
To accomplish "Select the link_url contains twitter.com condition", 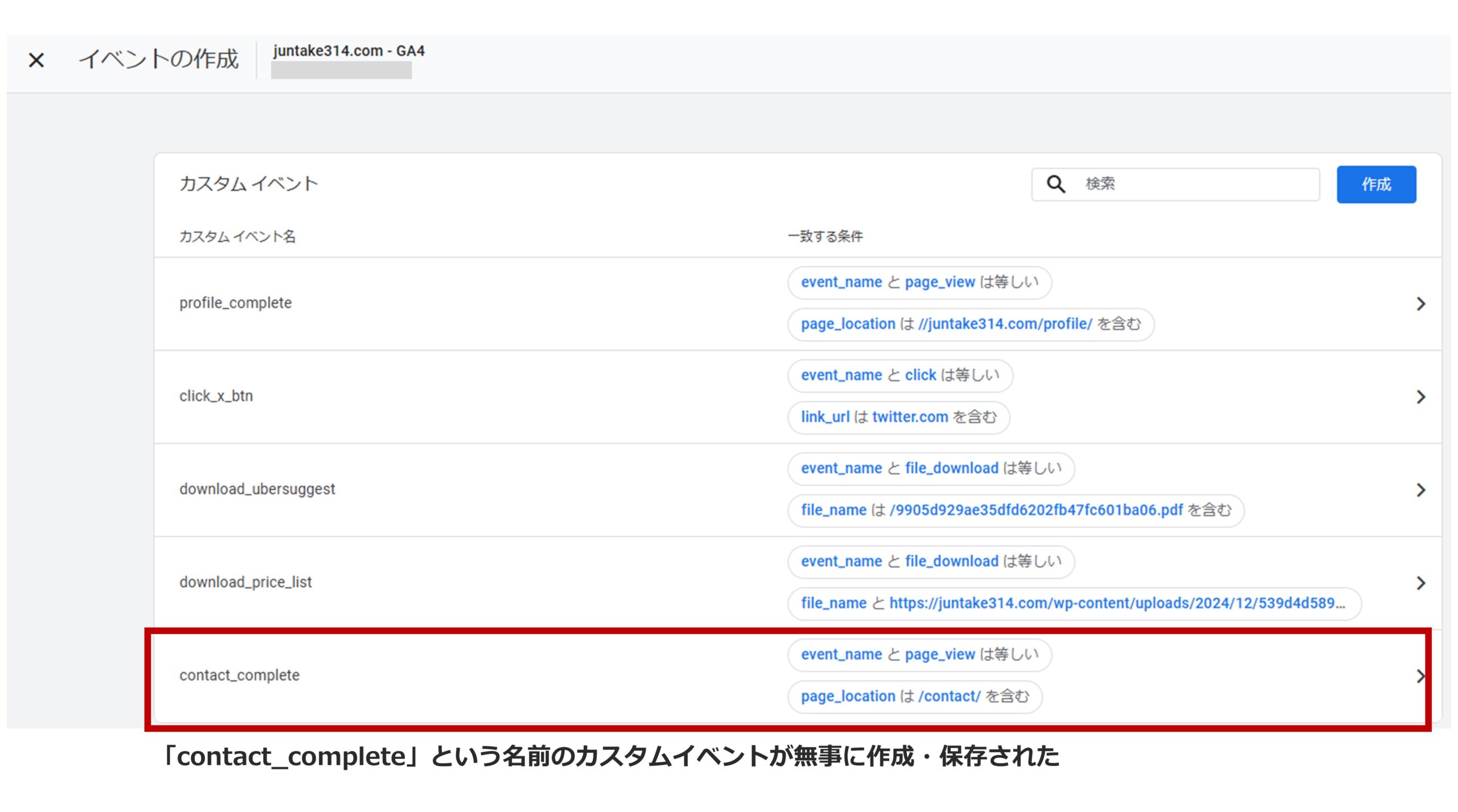I will [900, 417].
